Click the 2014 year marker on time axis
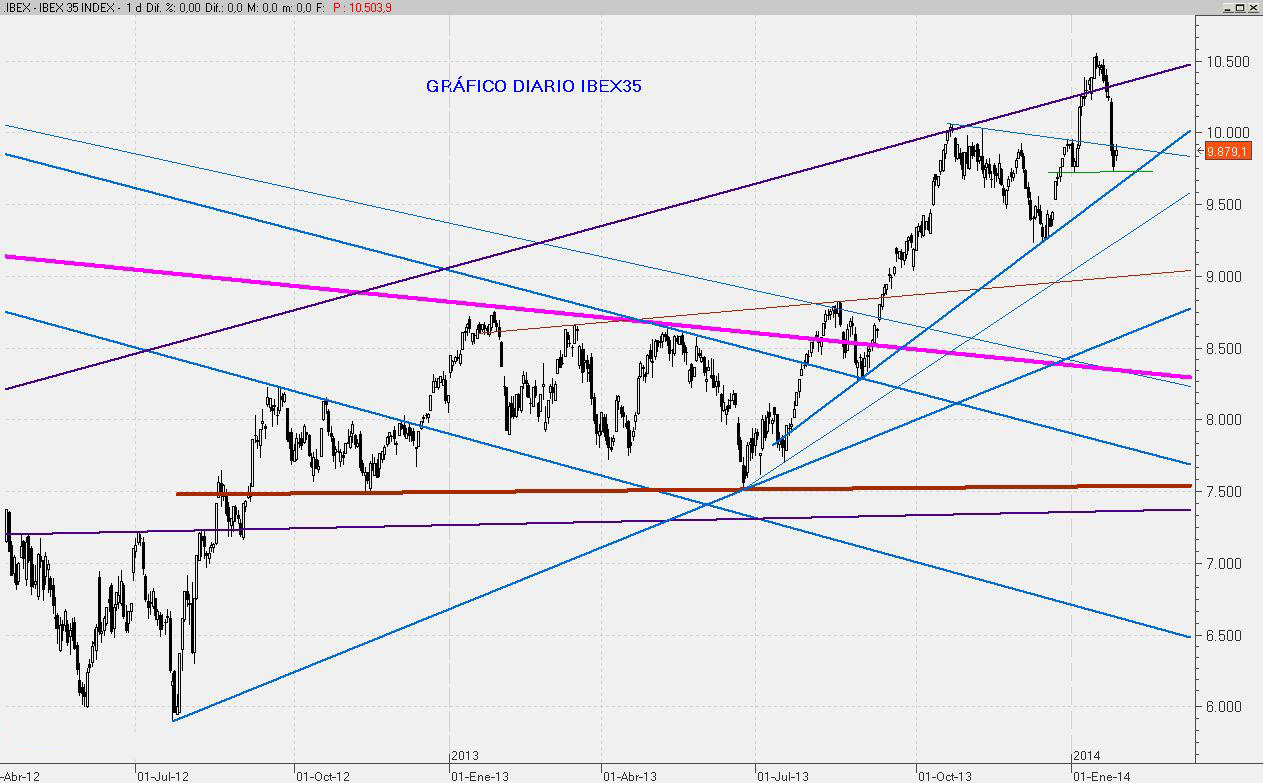 (x=1086, y=755)
